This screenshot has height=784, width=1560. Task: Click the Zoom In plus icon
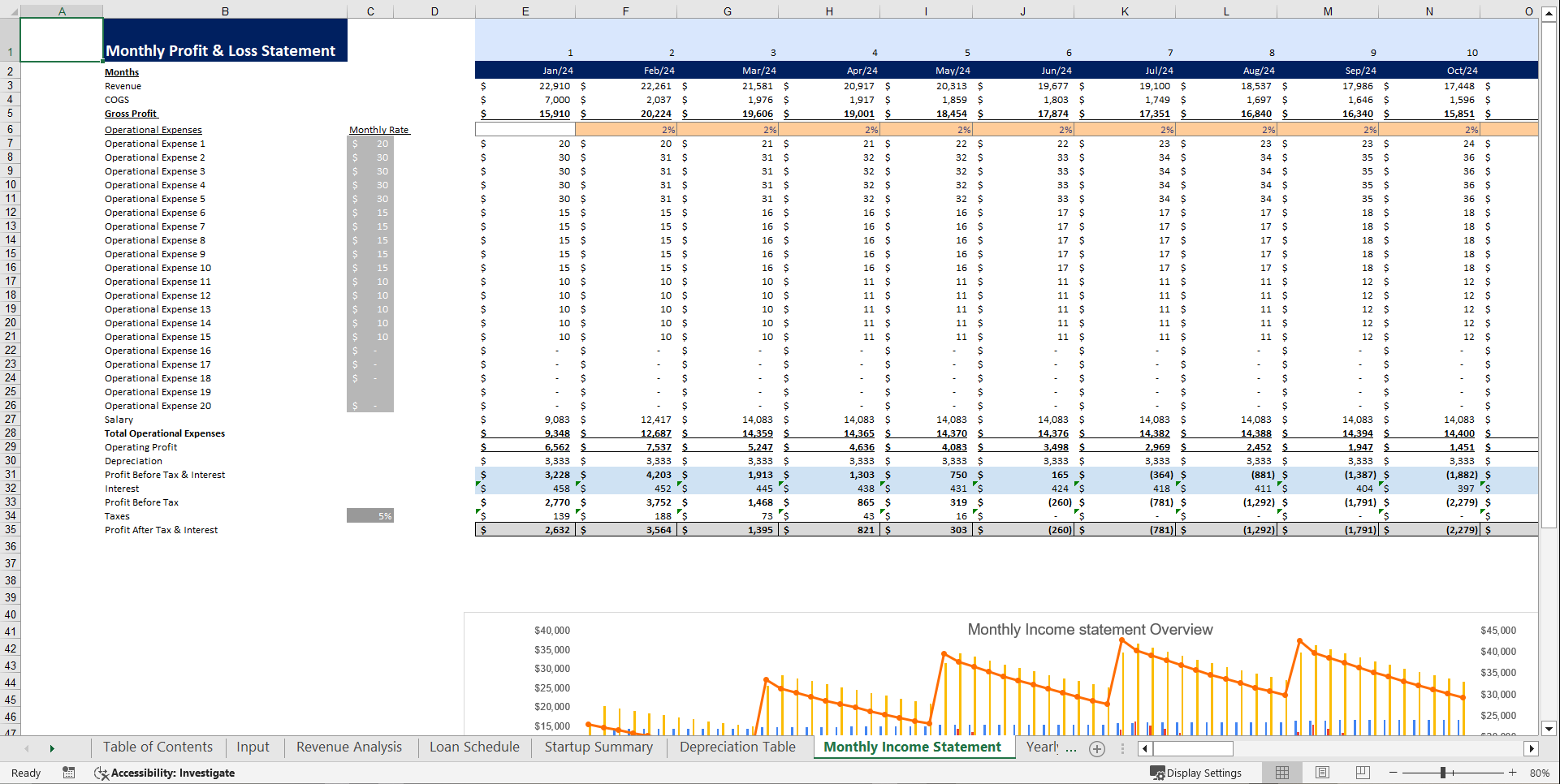click(1512, 773)
